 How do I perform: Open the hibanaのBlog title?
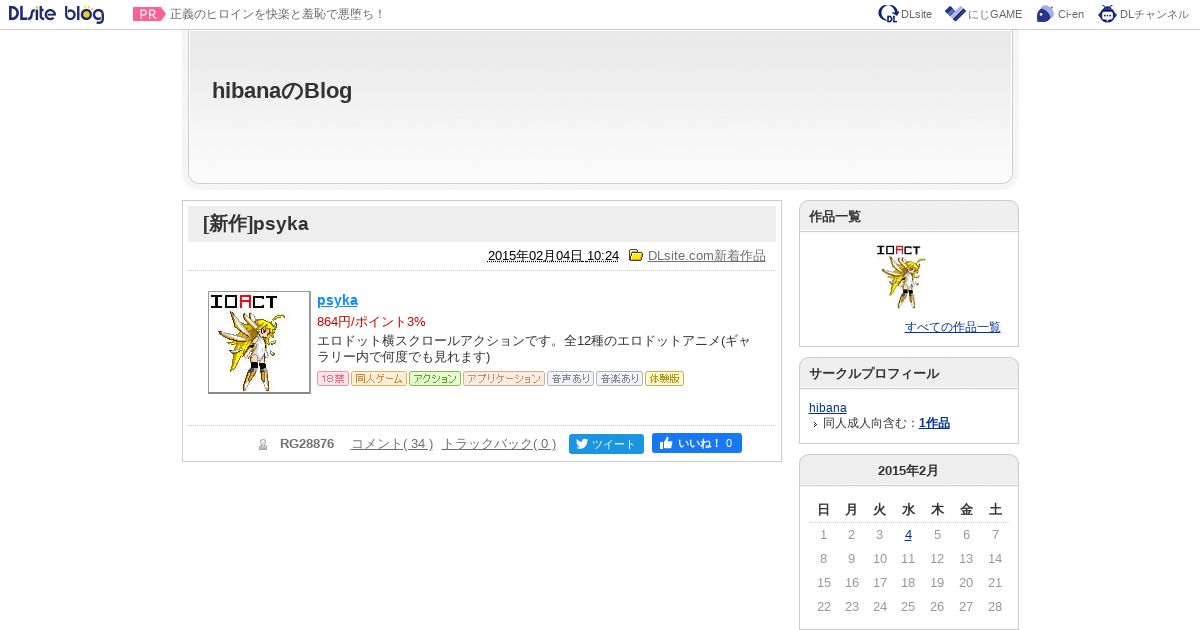tap(282, 91)
